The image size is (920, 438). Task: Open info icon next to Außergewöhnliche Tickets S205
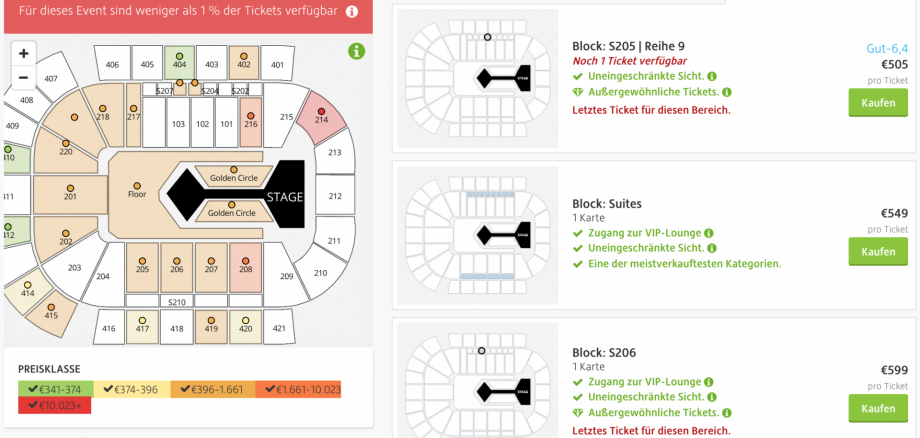726,92
